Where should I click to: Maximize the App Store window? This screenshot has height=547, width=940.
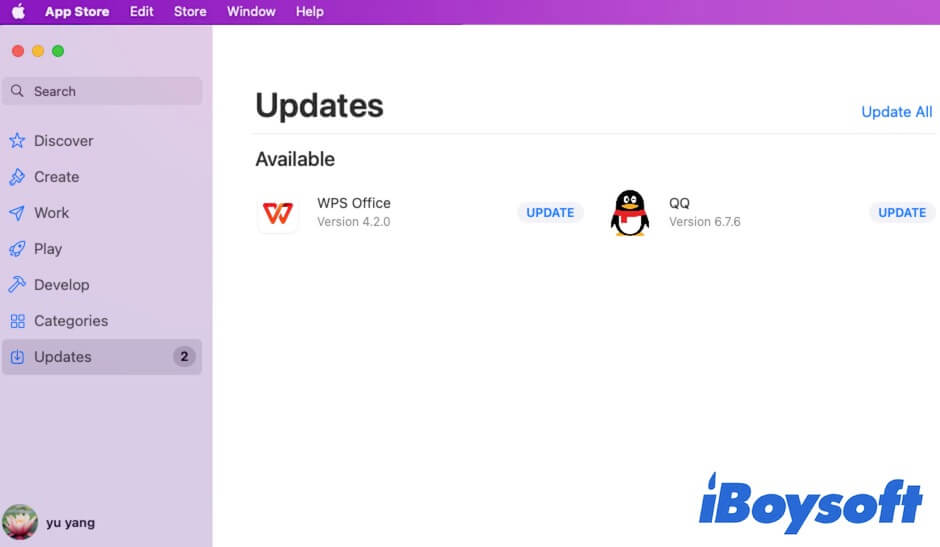[x=58, y=51]
